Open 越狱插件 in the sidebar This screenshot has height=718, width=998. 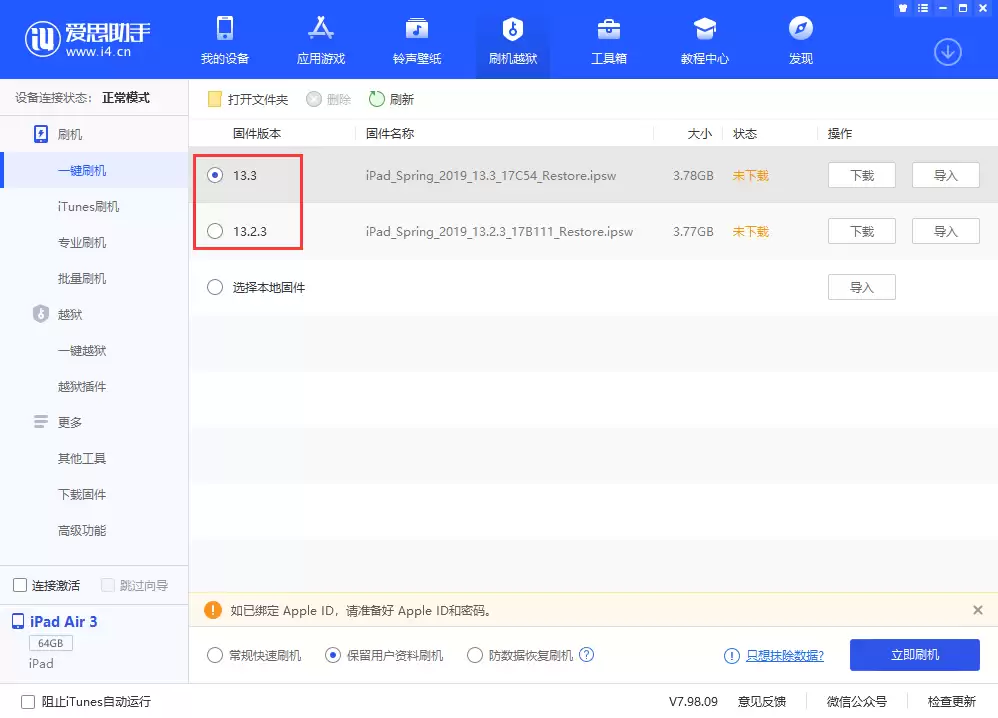[82, 386]
